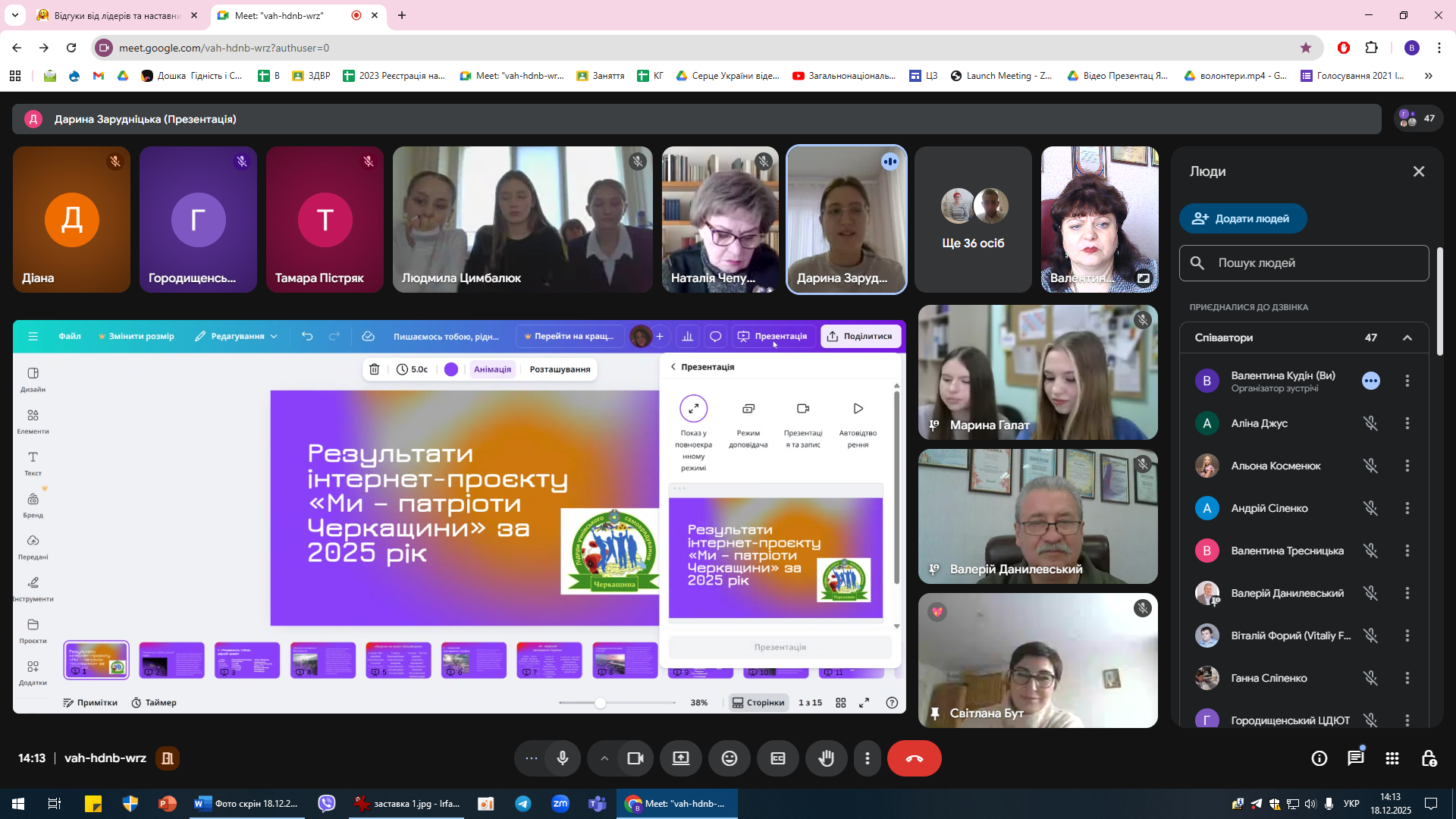Open audio settings arrow beside camera
This screenshot has height=819, width=1456.
click(x=604, y=758)
